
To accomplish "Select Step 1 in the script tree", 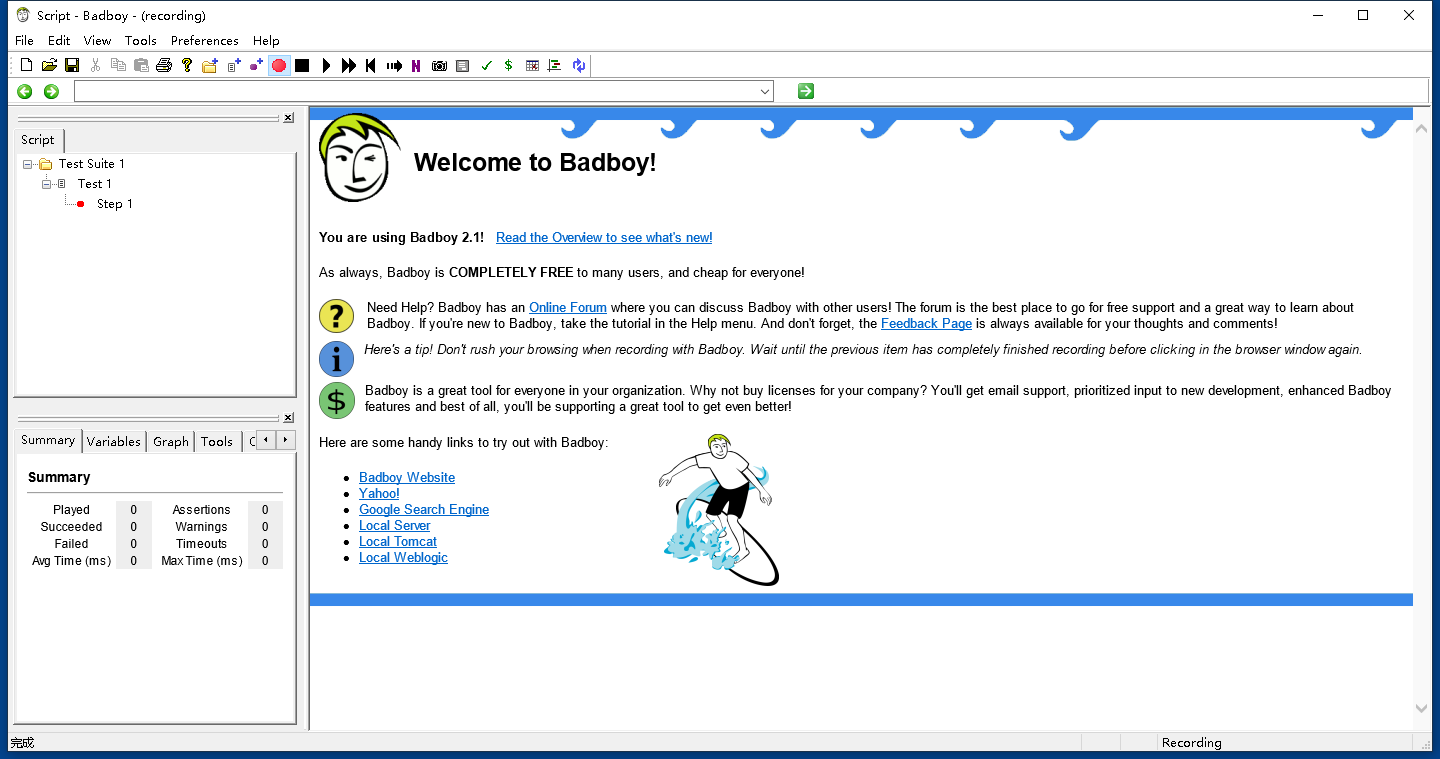I will 114,204.
